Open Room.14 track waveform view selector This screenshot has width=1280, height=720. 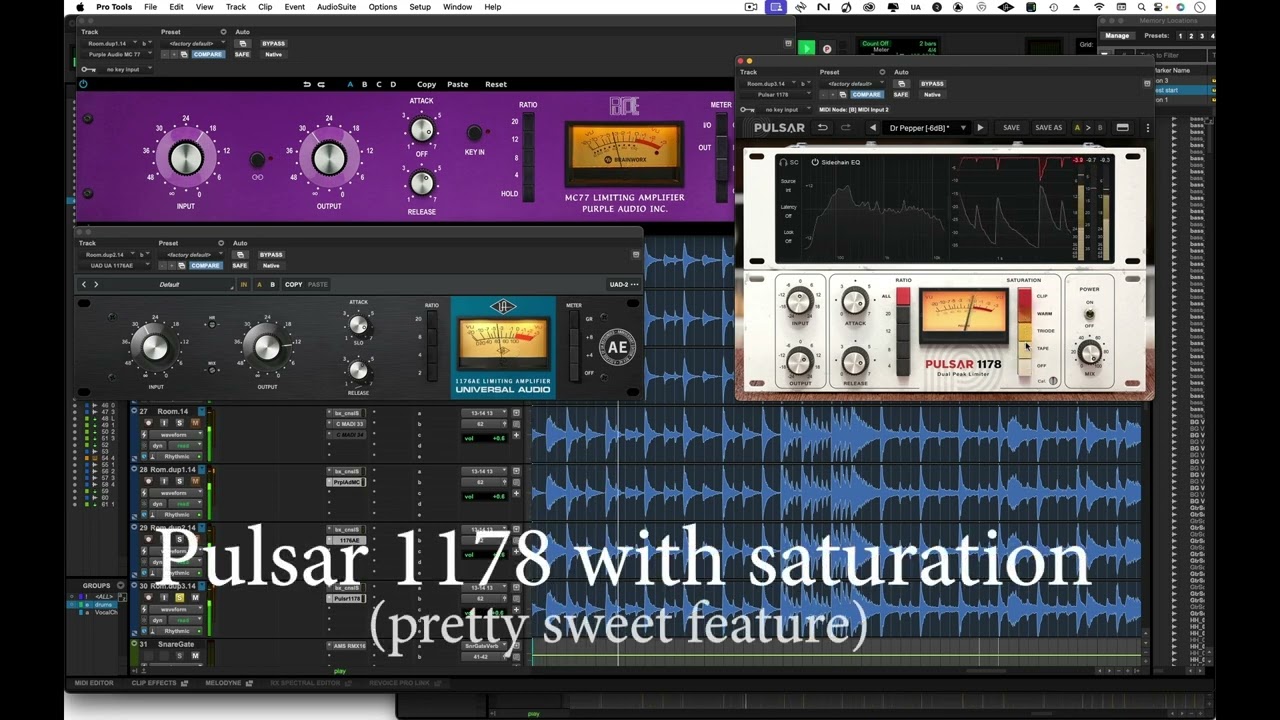[176, 435]
